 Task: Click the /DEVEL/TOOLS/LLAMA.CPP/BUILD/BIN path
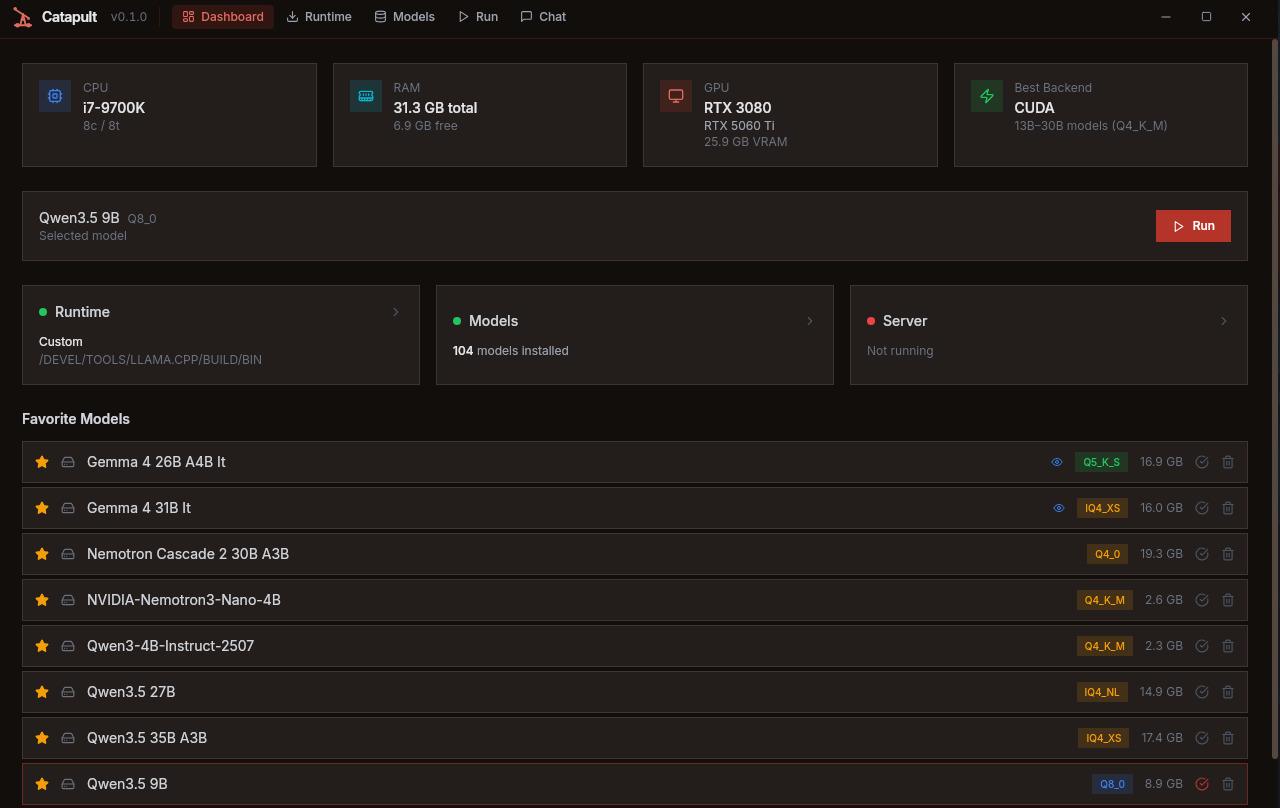click(150, 360)
